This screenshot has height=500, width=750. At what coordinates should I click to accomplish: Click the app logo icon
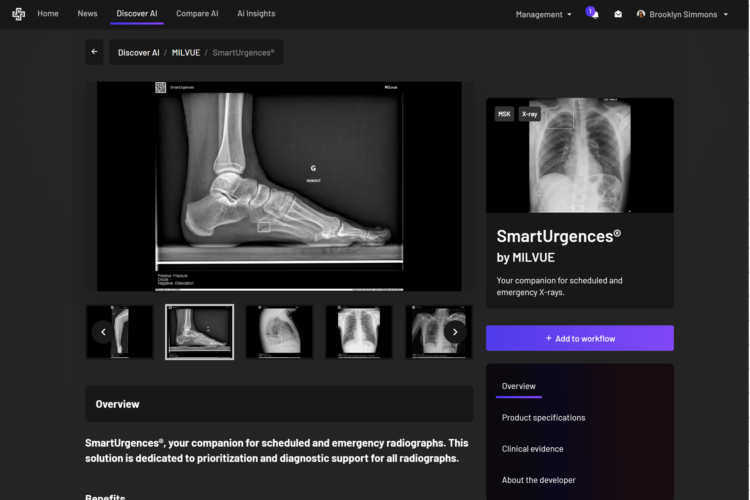coord(18,14)
